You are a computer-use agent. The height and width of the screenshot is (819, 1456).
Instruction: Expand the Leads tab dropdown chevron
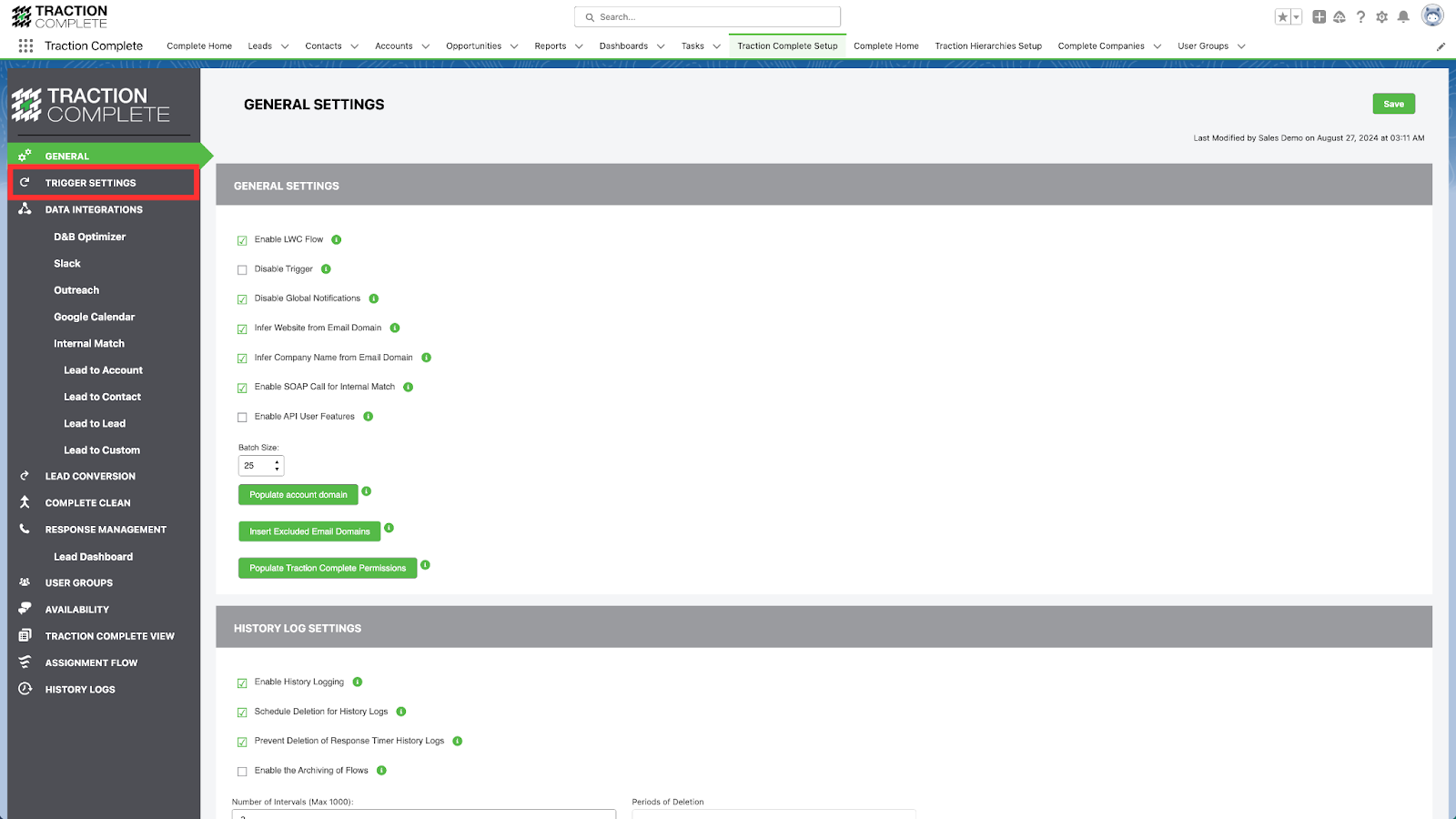click(285, 46)
